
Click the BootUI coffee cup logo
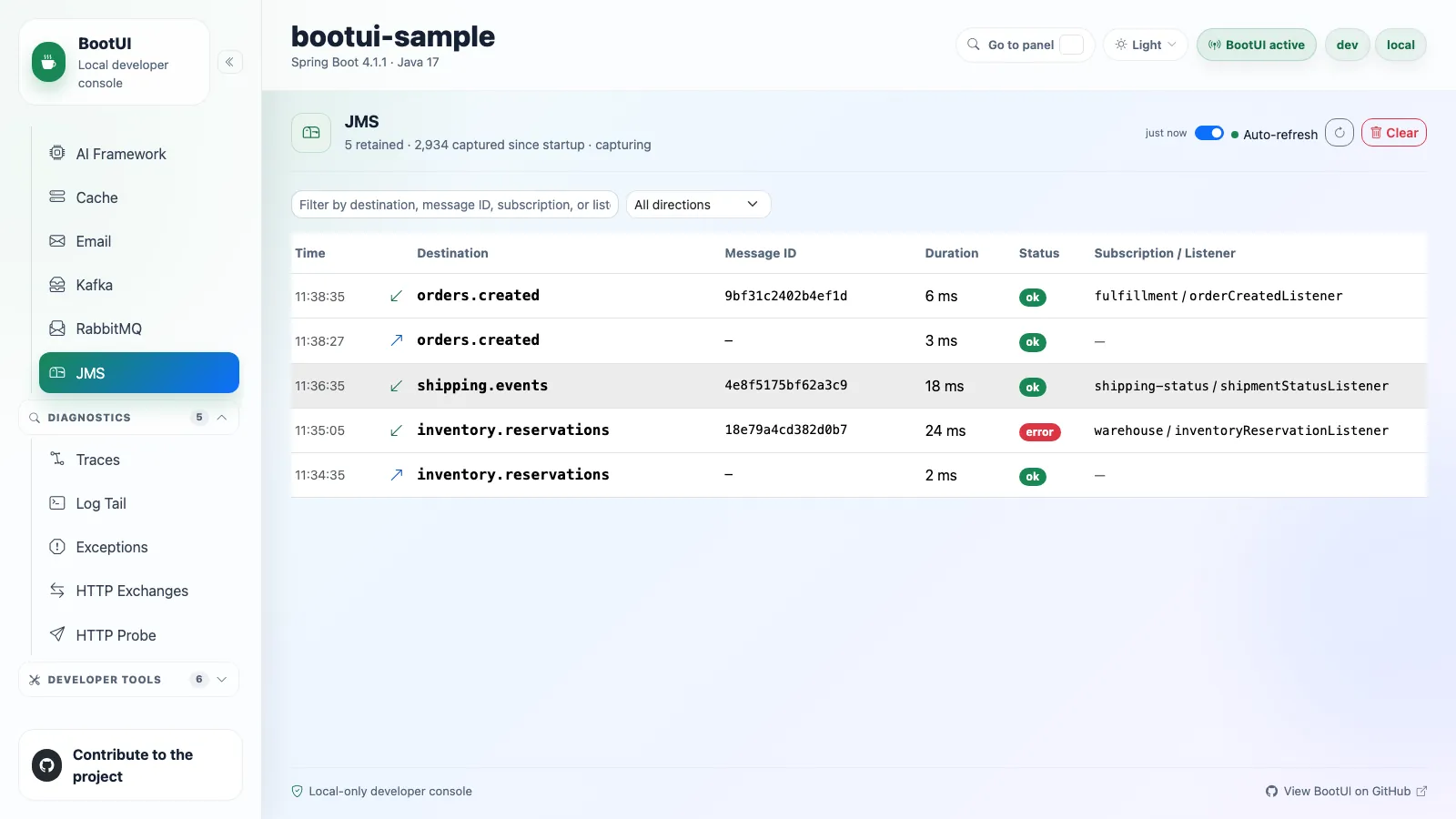pos(48,62)
